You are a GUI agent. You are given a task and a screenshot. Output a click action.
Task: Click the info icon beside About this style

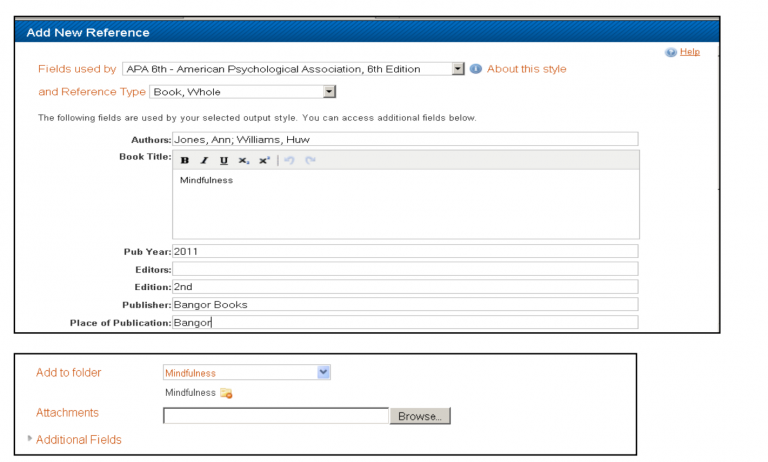coord(476,69)
